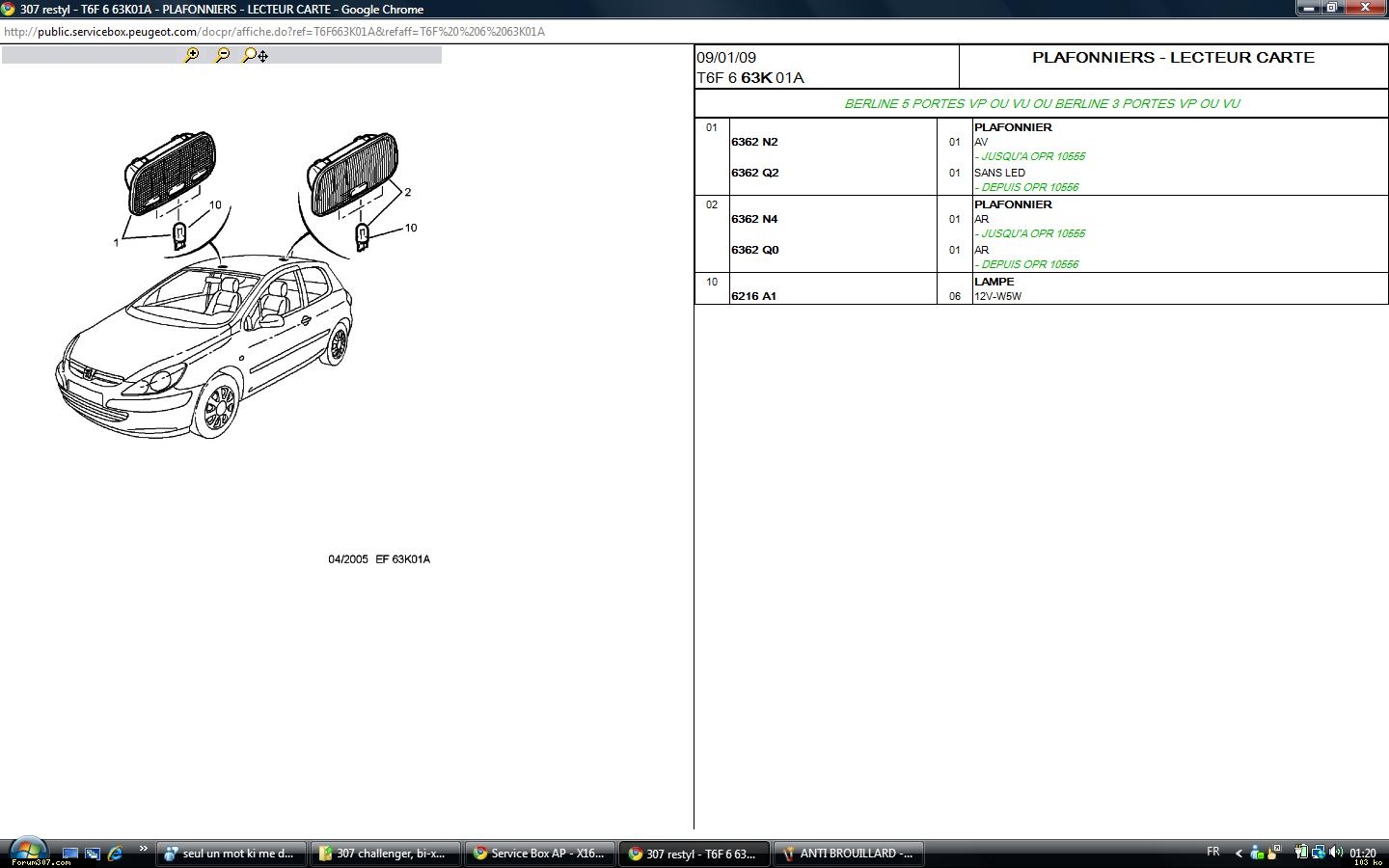Screen dimensions: 1389x868
Task: Zoom in on the parts diagram
Action: click(192, 55)
